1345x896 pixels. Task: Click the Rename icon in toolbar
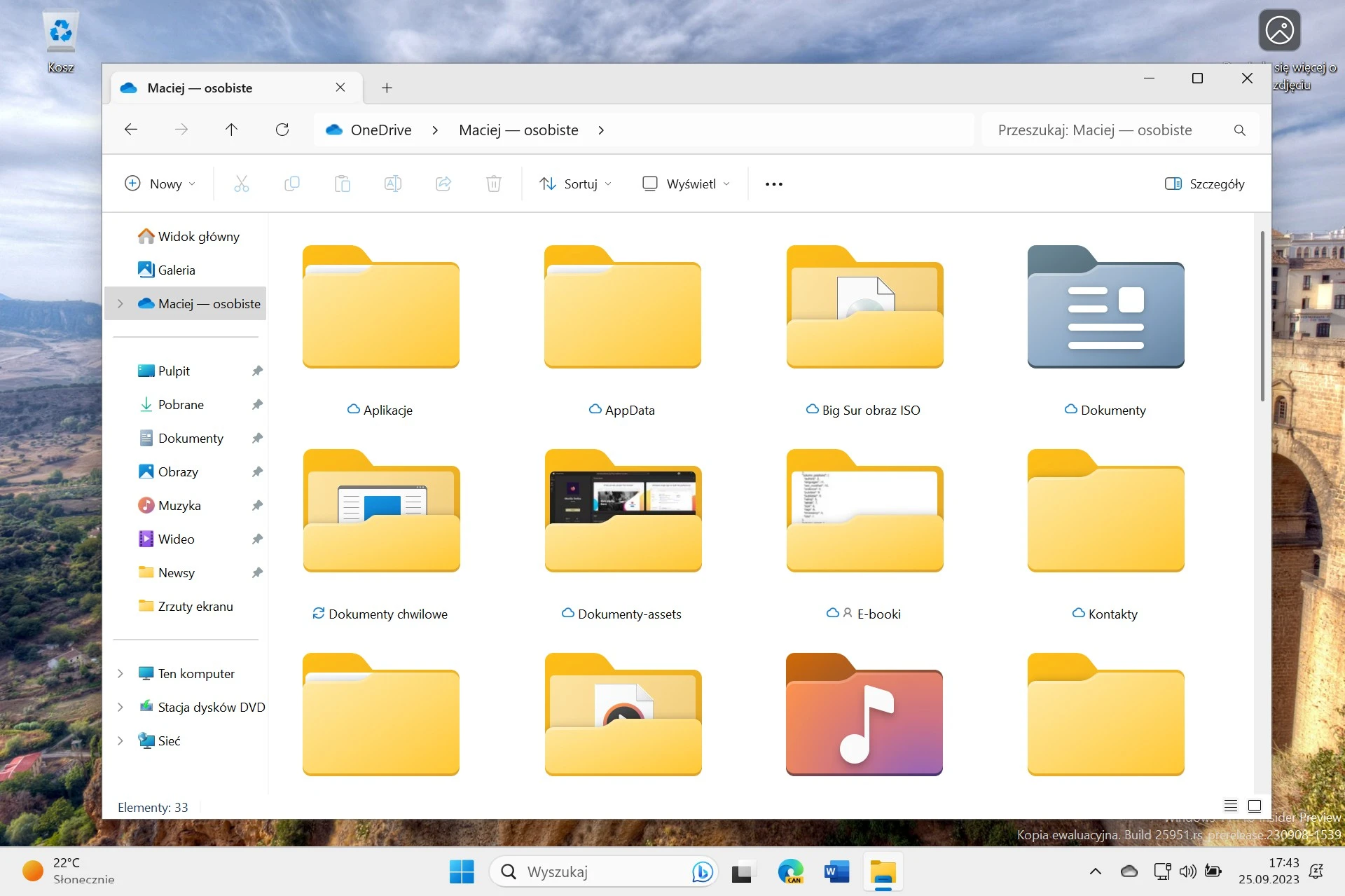click(x=393, y=184)
